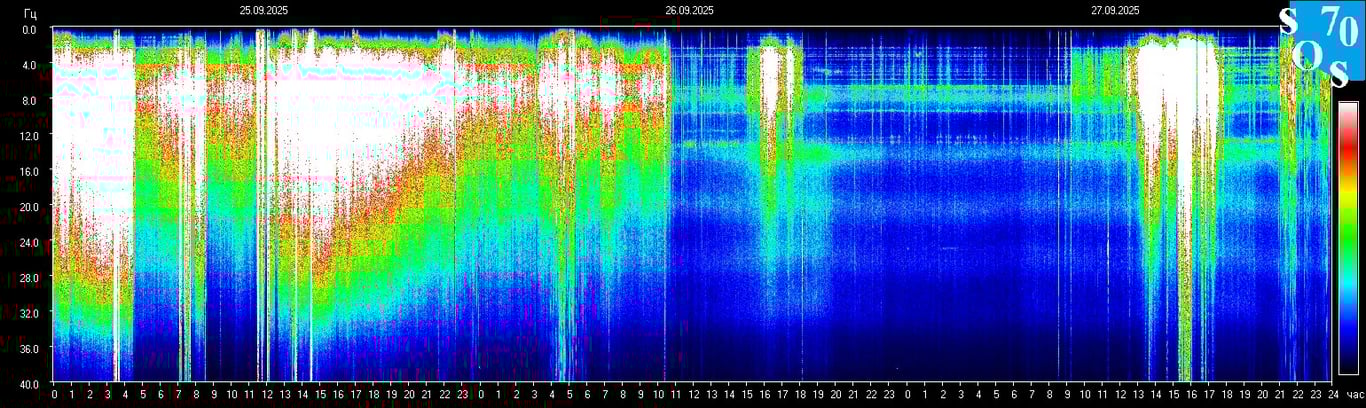Viewport: 1366px width, 408px height.
Task: Click the 36.0 frequency axis label
Action: point(29,348)
